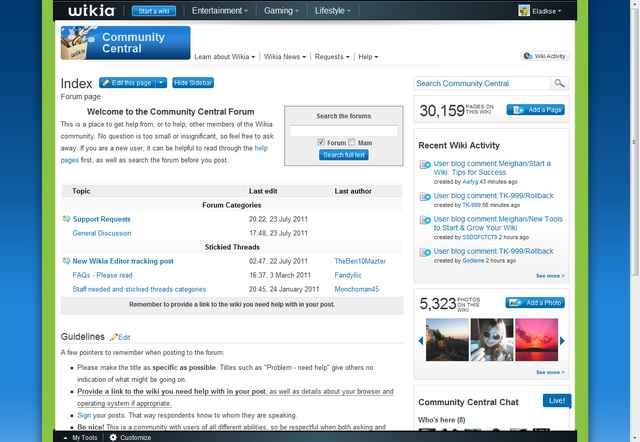Open the Community Central wordmark logo
640x442 pixels.
click(x=125, y=43)
